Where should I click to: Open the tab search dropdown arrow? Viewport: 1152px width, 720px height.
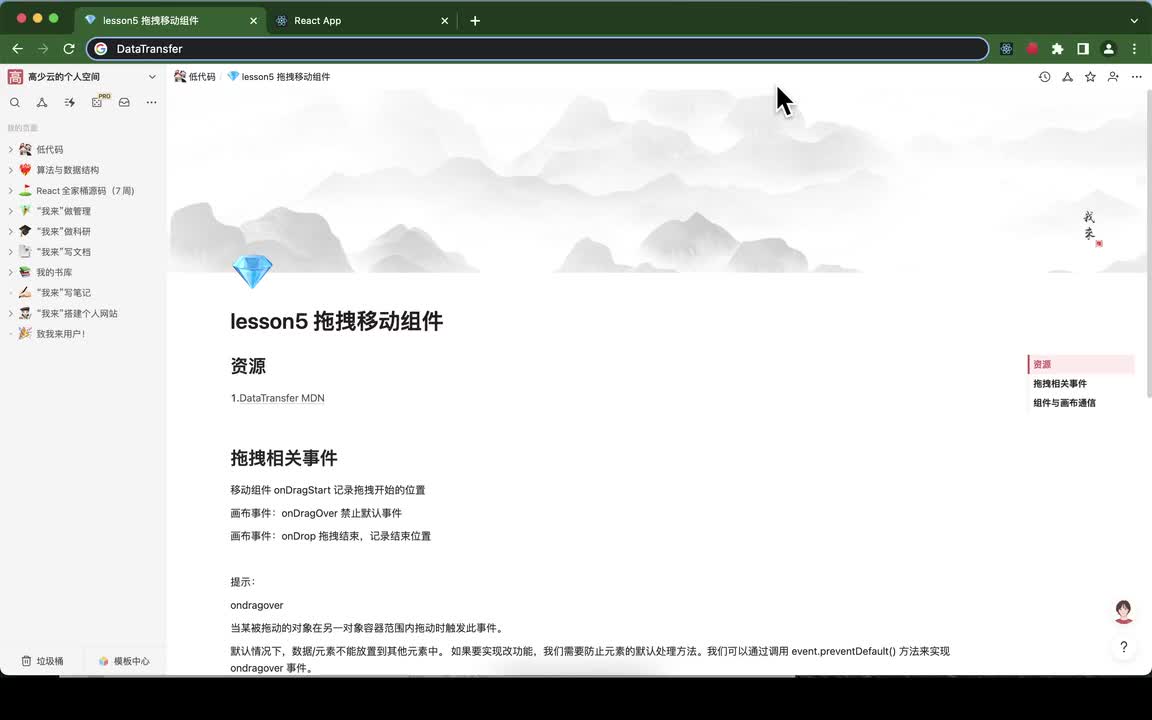pyautogui.click(x=1134, y=21)
